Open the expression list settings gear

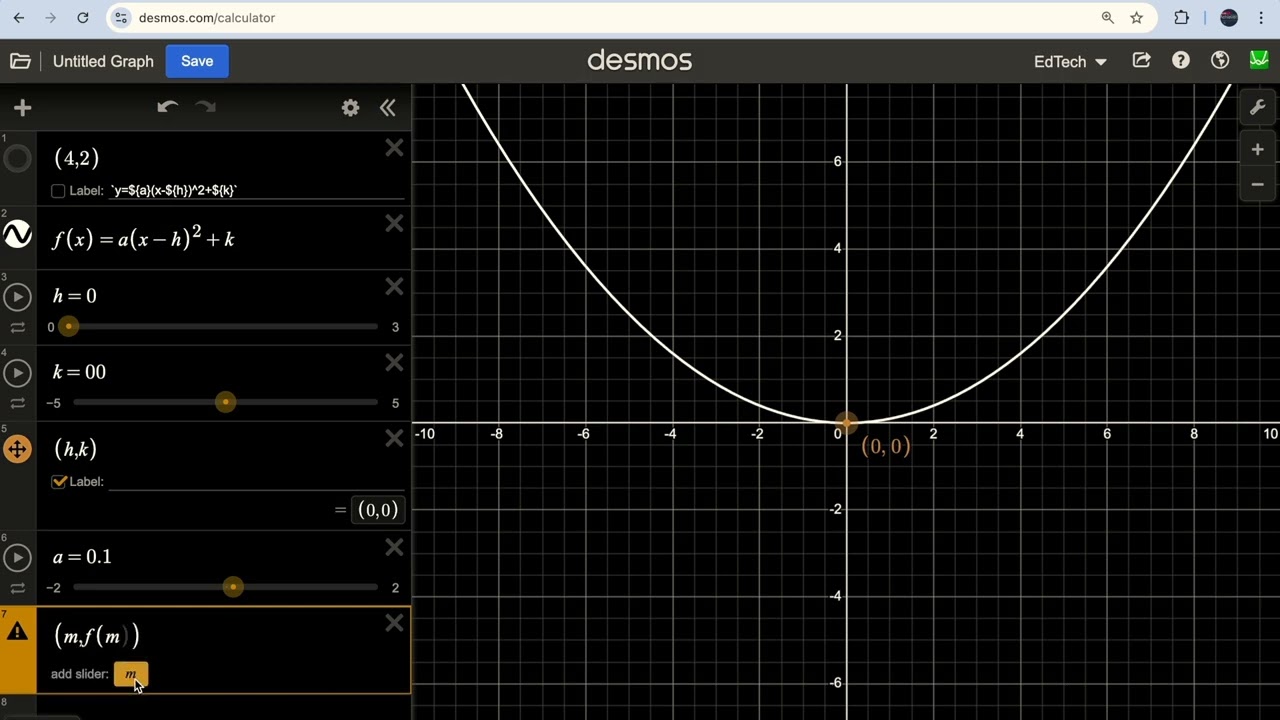click(350, 108)
